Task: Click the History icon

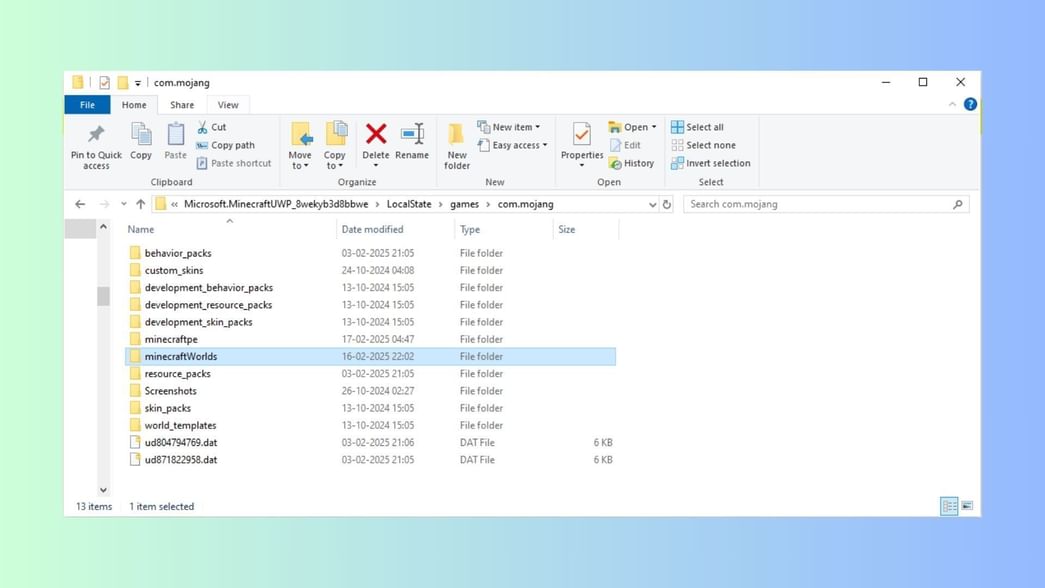Action: coord(632,163)
